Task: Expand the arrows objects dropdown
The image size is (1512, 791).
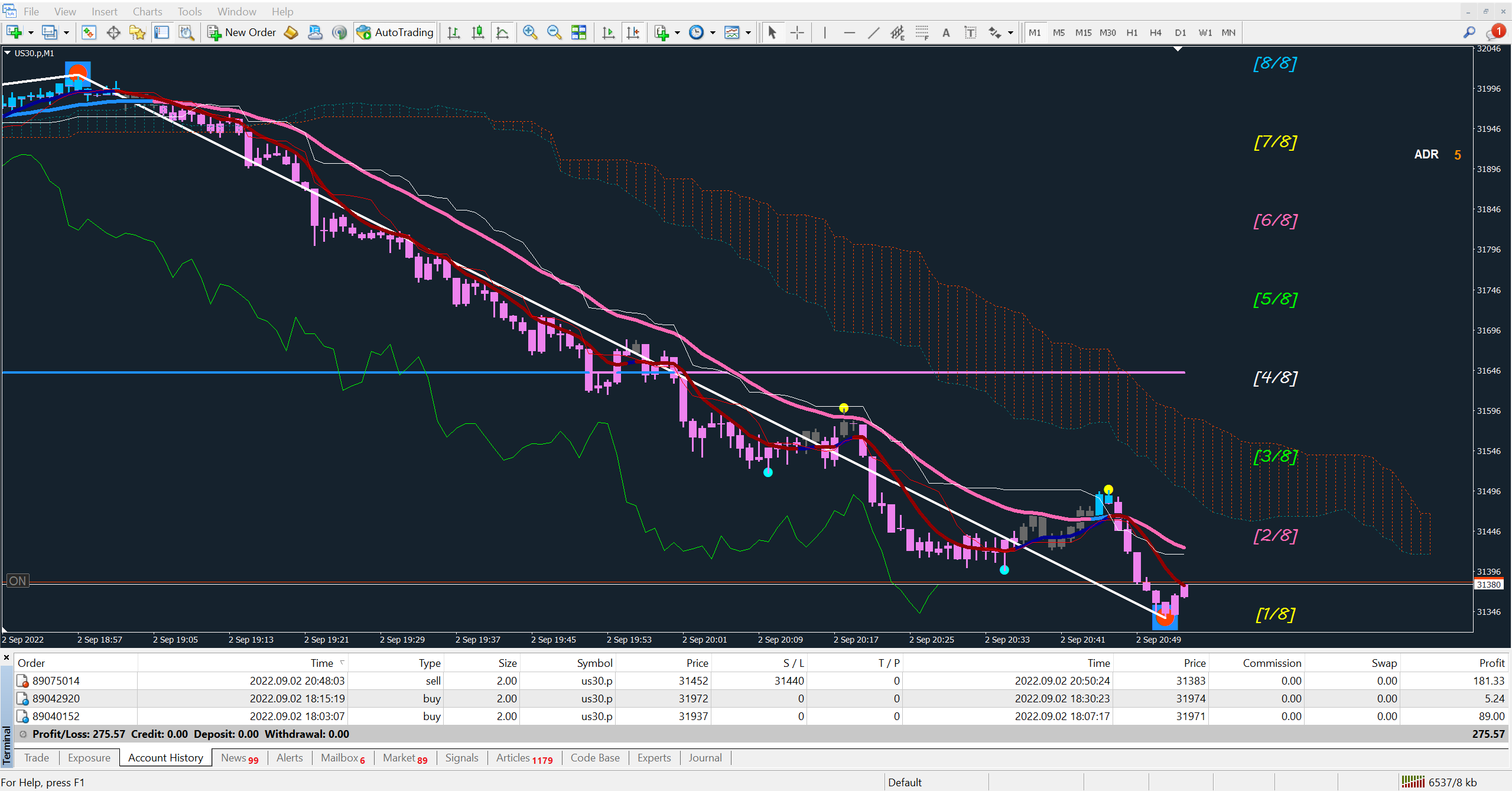Action: (1010, 33)
